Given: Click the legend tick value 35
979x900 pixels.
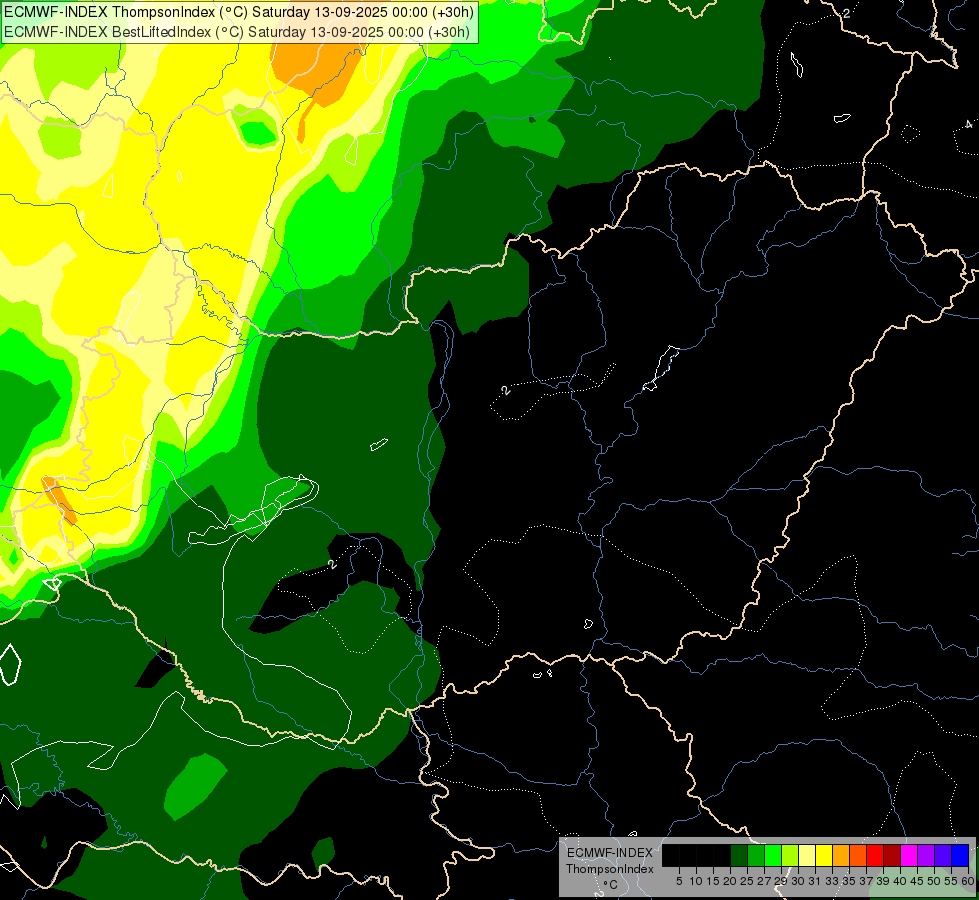Looking at the screenshot, I should pyautogui.click(x=849, y=881).
